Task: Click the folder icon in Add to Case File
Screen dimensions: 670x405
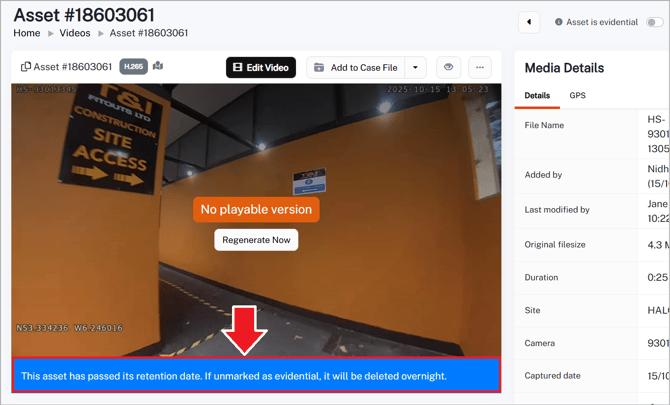Action: pos(319,68)
